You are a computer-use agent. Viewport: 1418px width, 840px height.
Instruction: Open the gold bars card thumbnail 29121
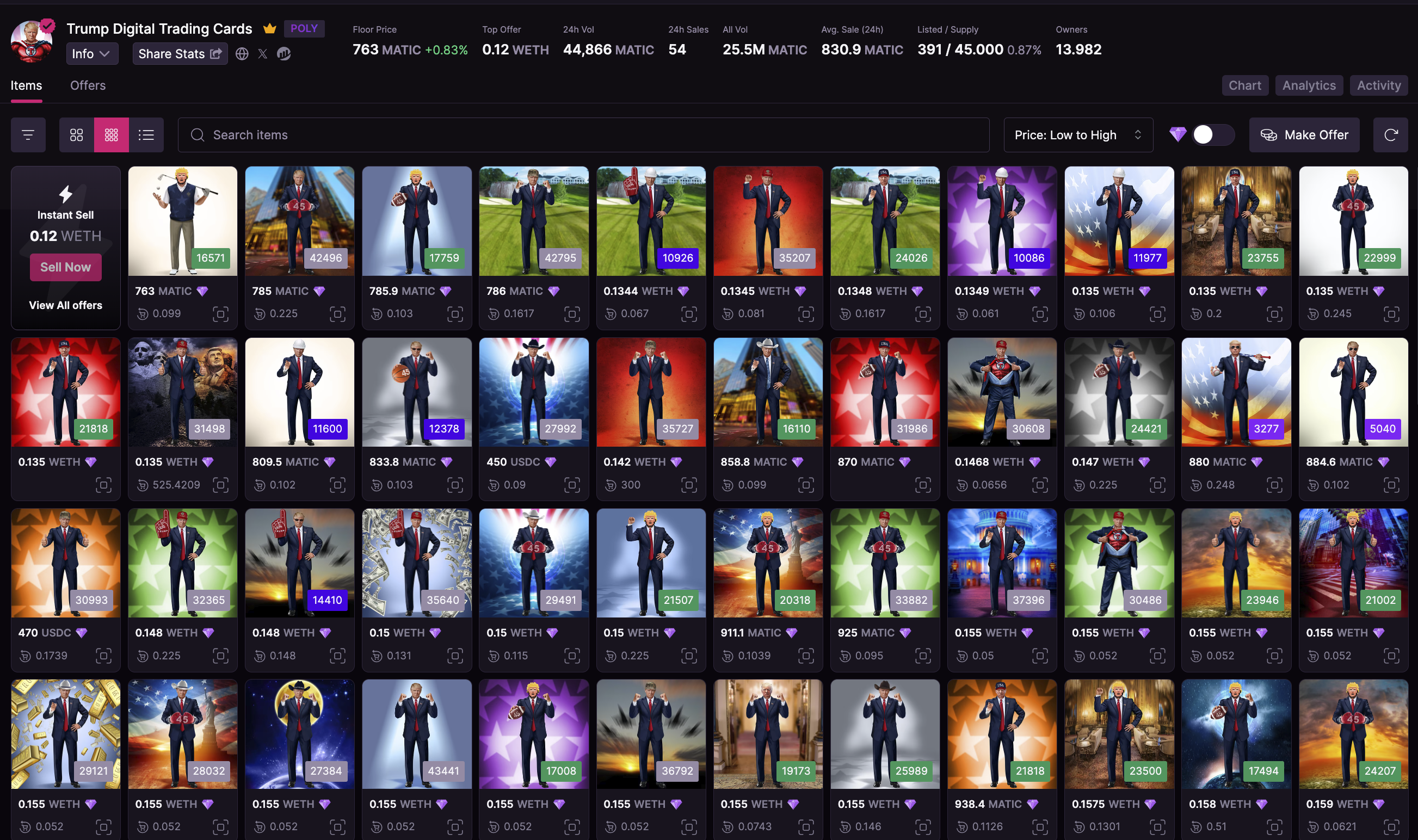pyautogui.click(x=66, y=734)
